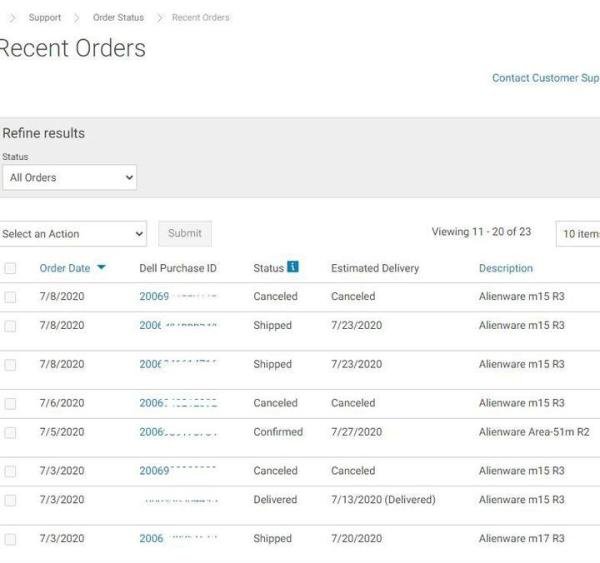Check the Canceled 7/3/2020 order checkbox
Image resolution: width=600 pixels, height=563 pixels.
10,471
